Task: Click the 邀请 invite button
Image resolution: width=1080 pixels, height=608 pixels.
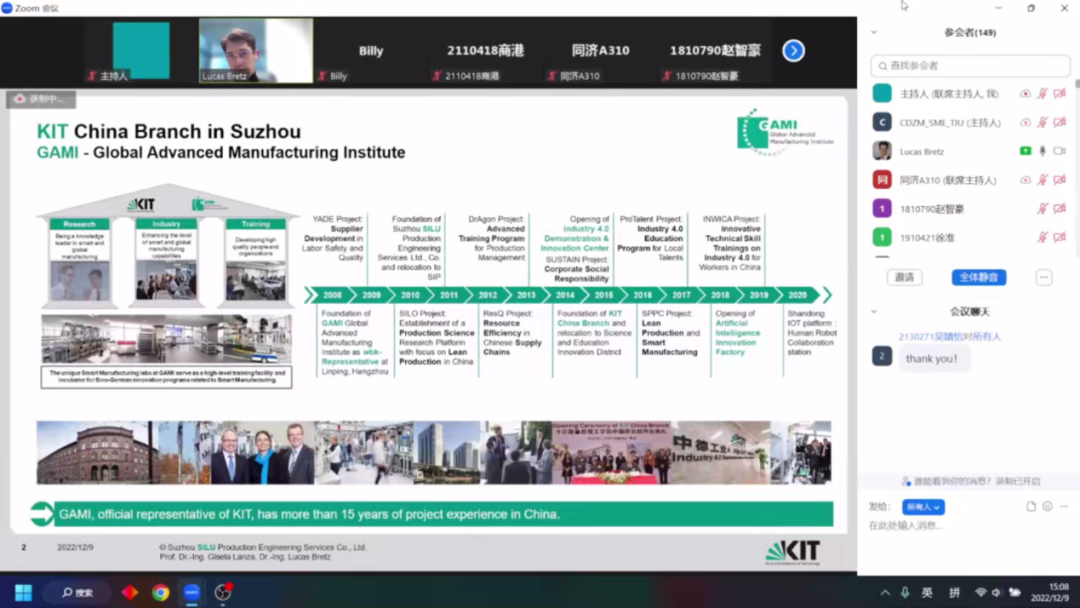Action: pos(904,277)
